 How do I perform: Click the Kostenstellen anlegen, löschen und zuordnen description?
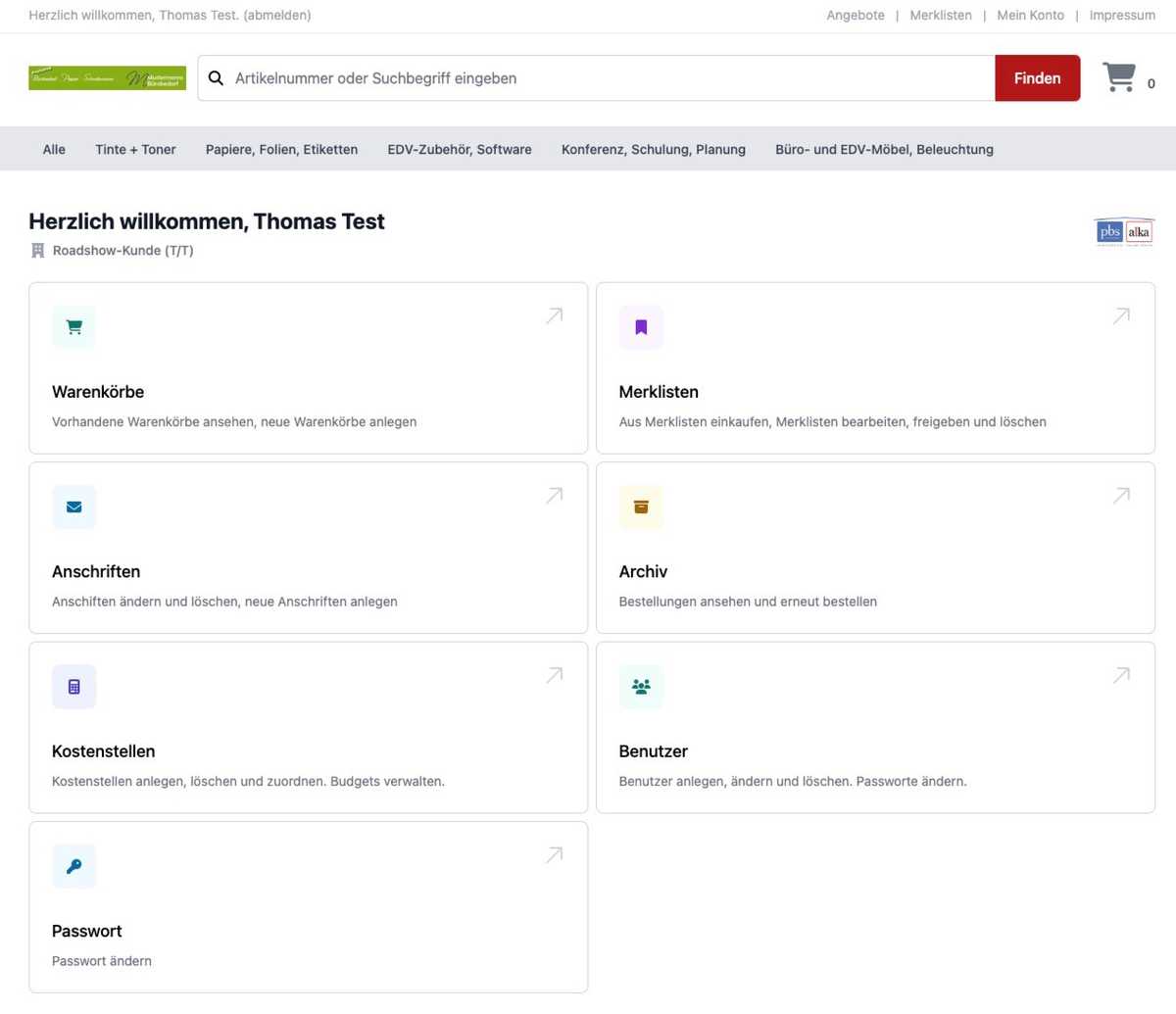tap(248, 782)
